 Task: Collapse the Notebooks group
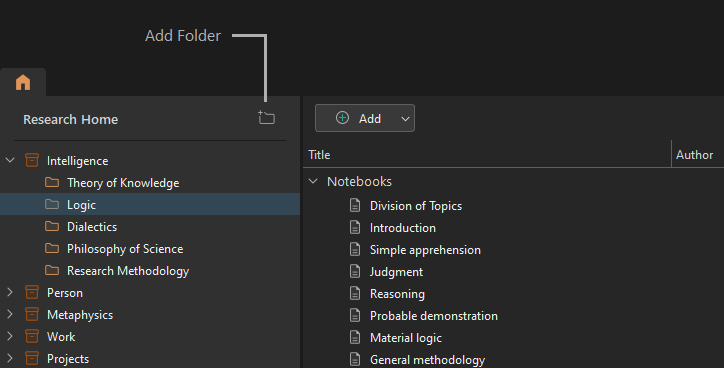coord(313,181)
